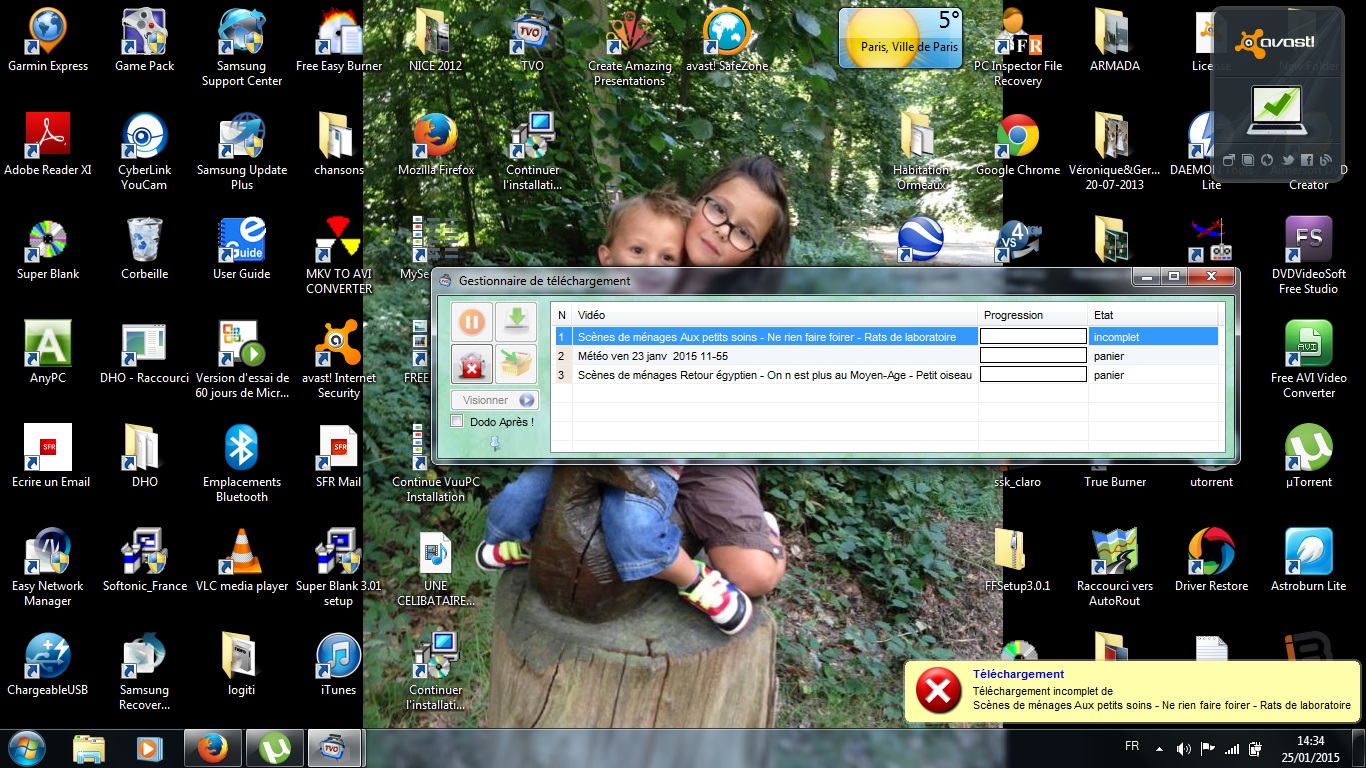Open the Windows Start menu
The image size is (1366, 768).
tap(26, 748)
